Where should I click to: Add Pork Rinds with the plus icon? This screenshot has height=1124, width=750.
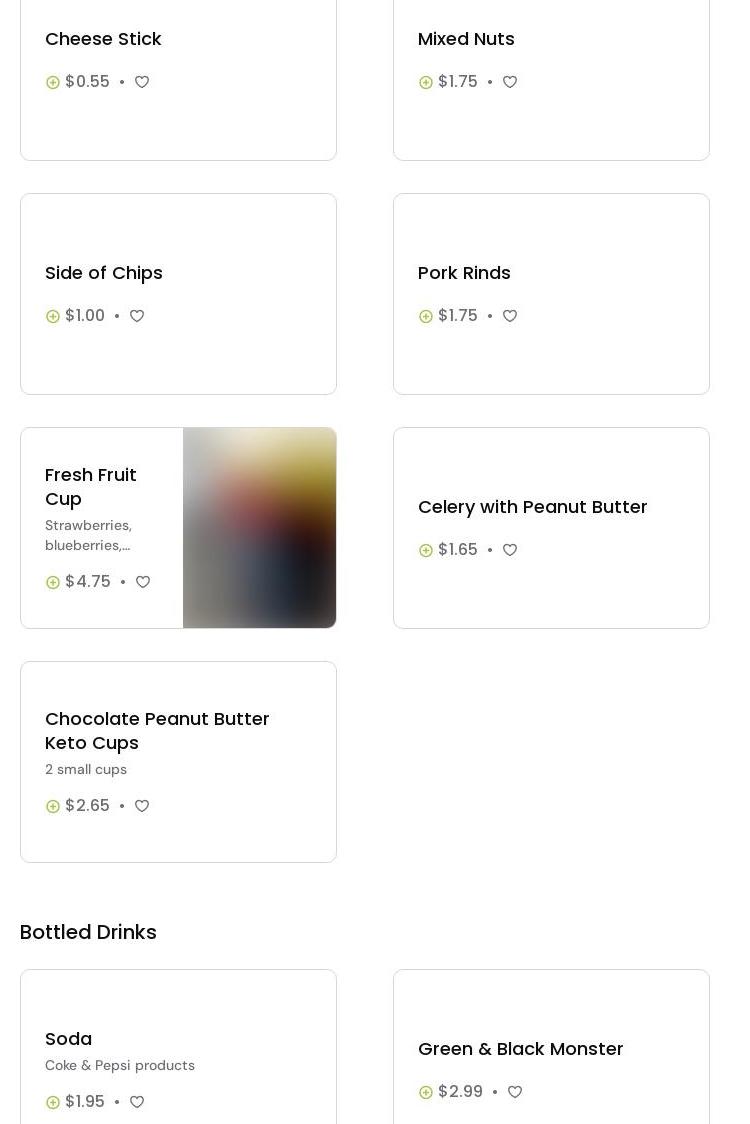(x=426, y=316)
